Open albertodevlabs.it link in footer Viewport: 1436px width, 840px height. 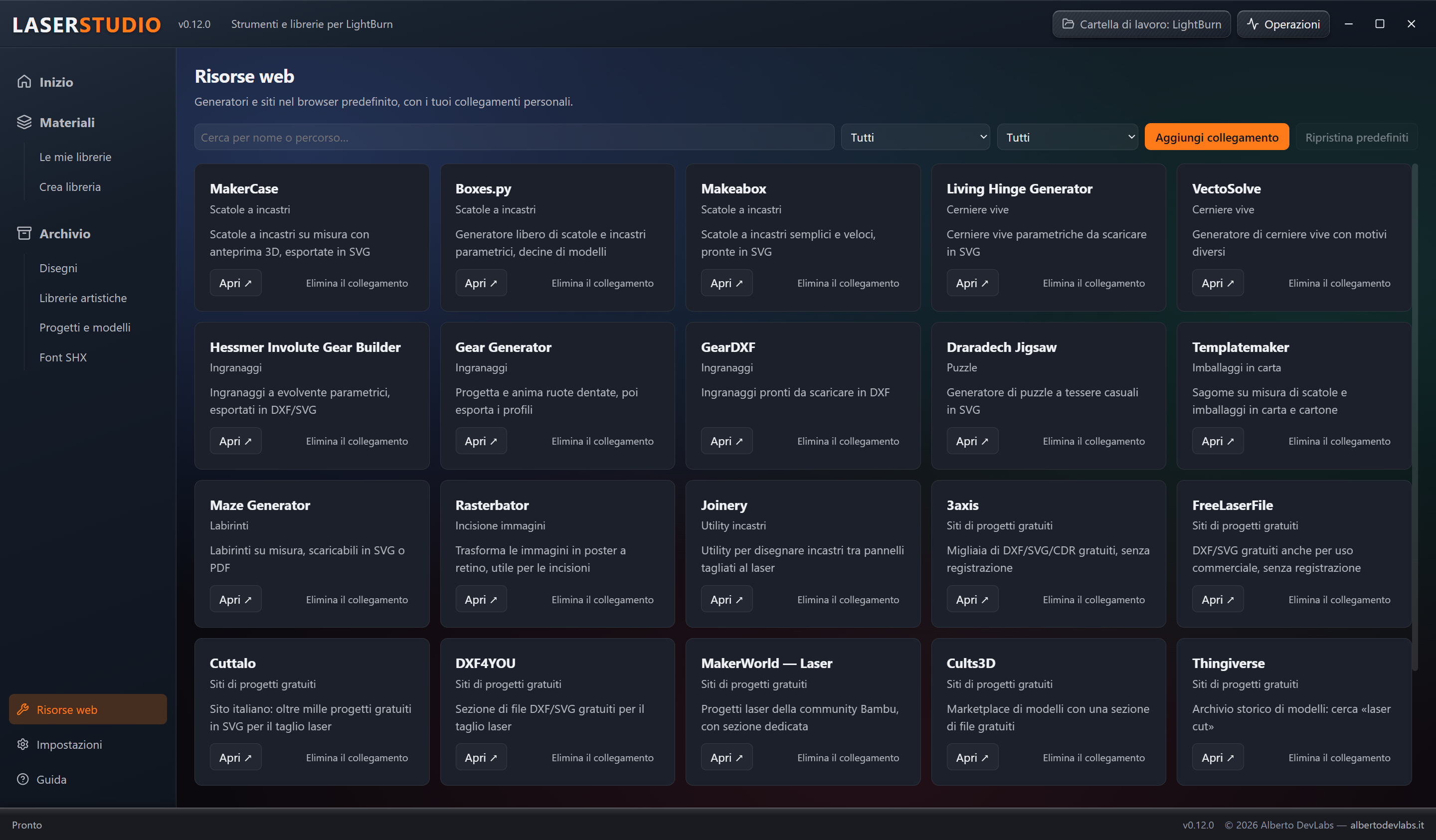point(1387,825)
